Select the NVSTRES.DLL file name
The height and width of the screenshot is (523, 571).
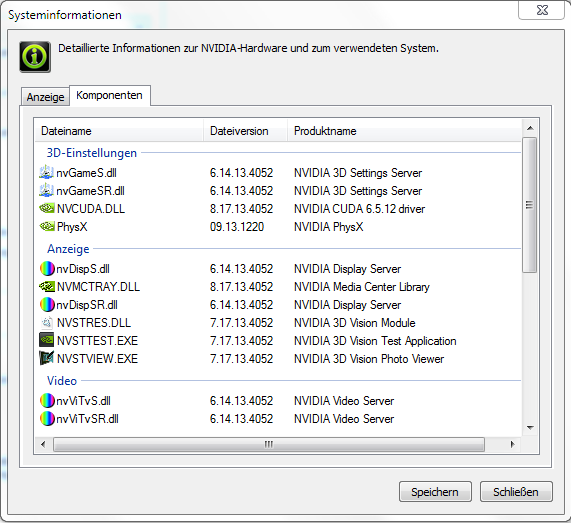94,323
